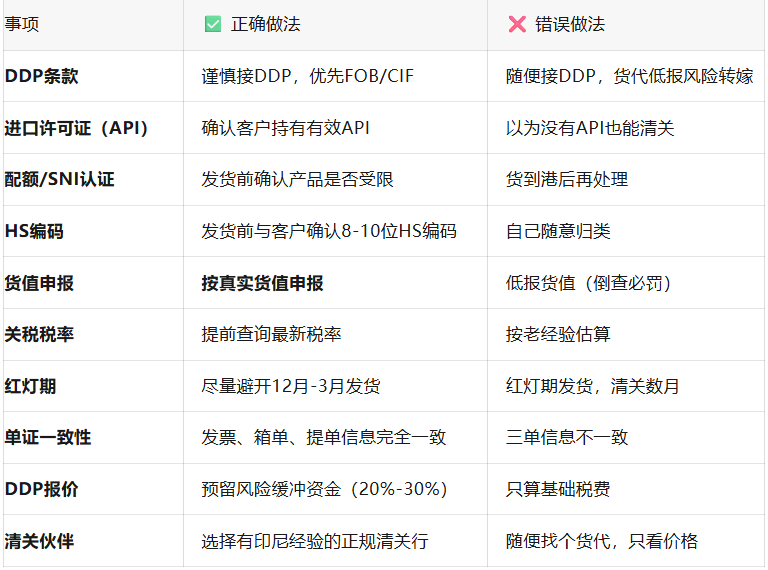Viewport: 768px width, 570px height.
Task: Click the row label 'HS编码'
Action: (x=34, y=231)
